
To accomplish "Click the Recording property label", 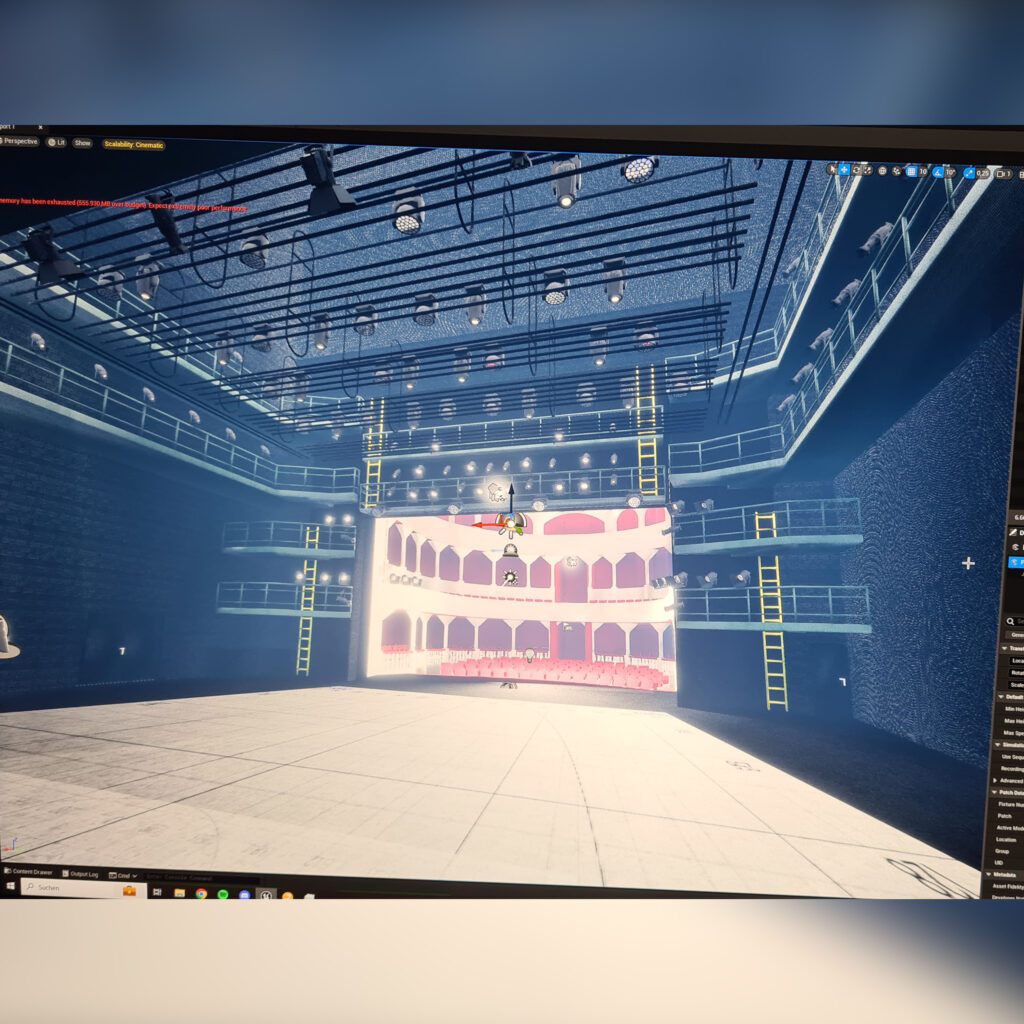I will [x=1012, y=769].
